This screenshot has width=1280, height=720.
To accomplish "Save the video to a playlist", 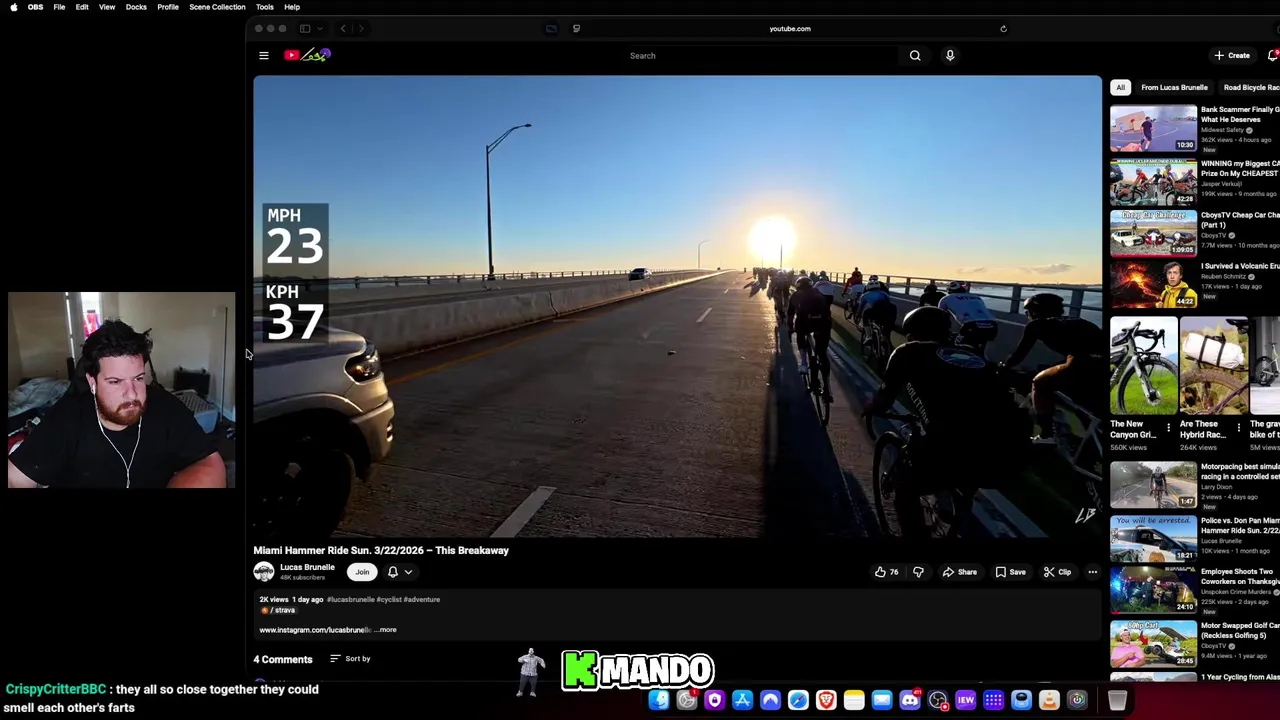I will (x=1010, y=572).
